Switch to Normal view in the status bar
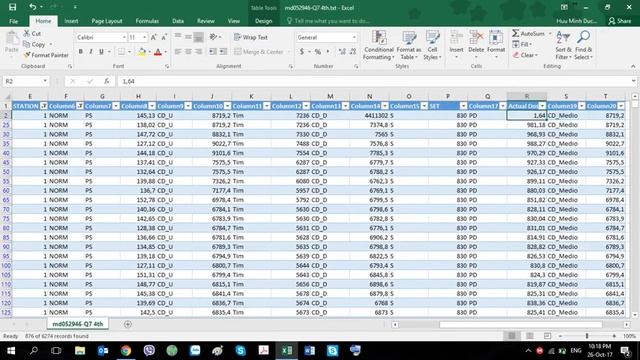 coord(511,336)
